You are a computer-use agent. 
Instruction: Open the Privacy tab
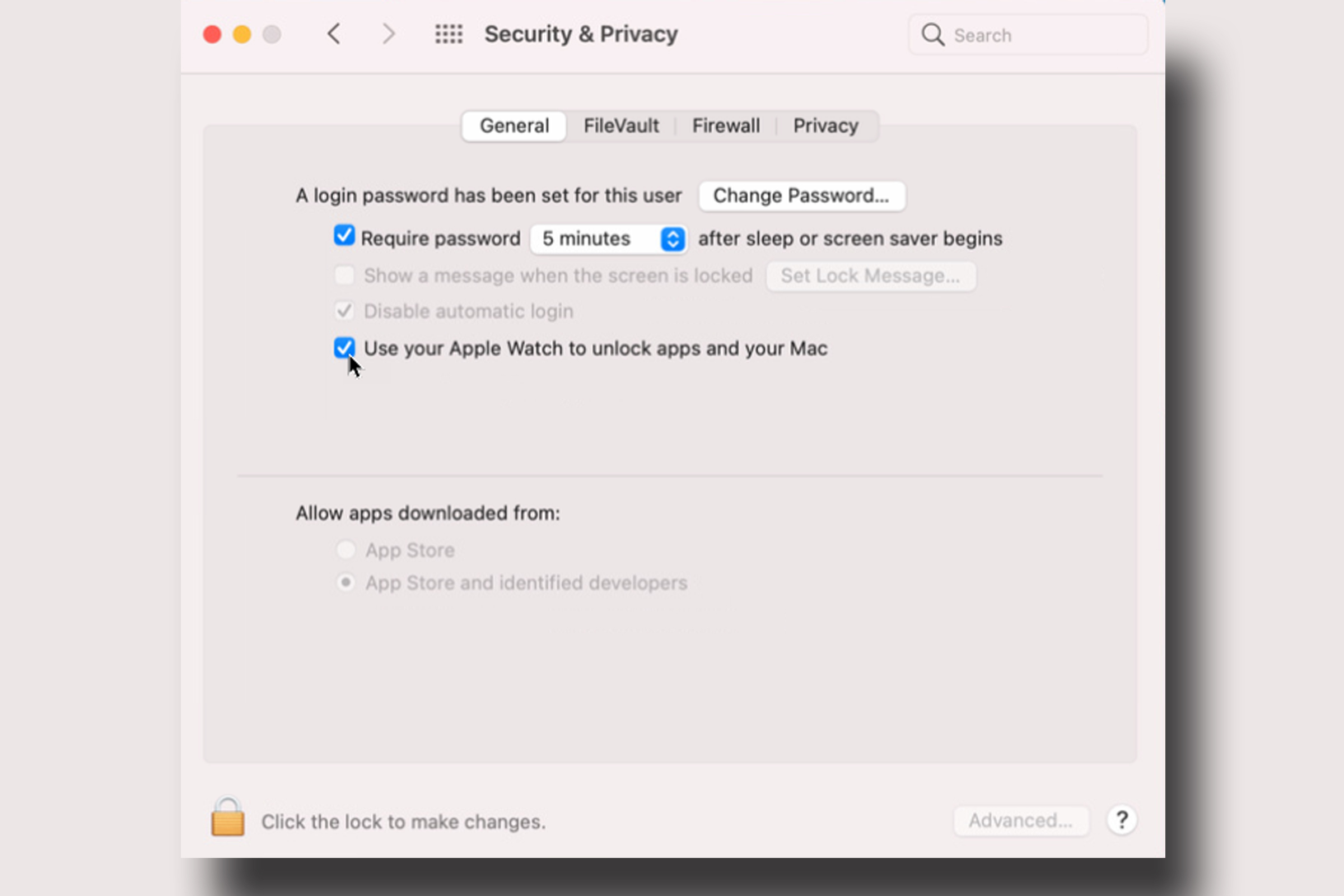tap(825, 125)
